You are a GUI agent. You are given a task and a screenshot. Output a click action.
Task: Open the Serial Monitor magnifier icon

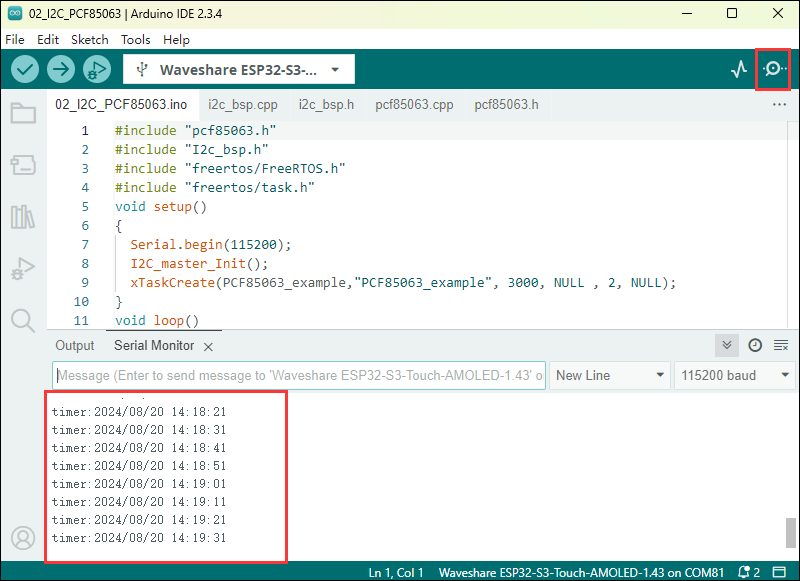pos(773,69)
